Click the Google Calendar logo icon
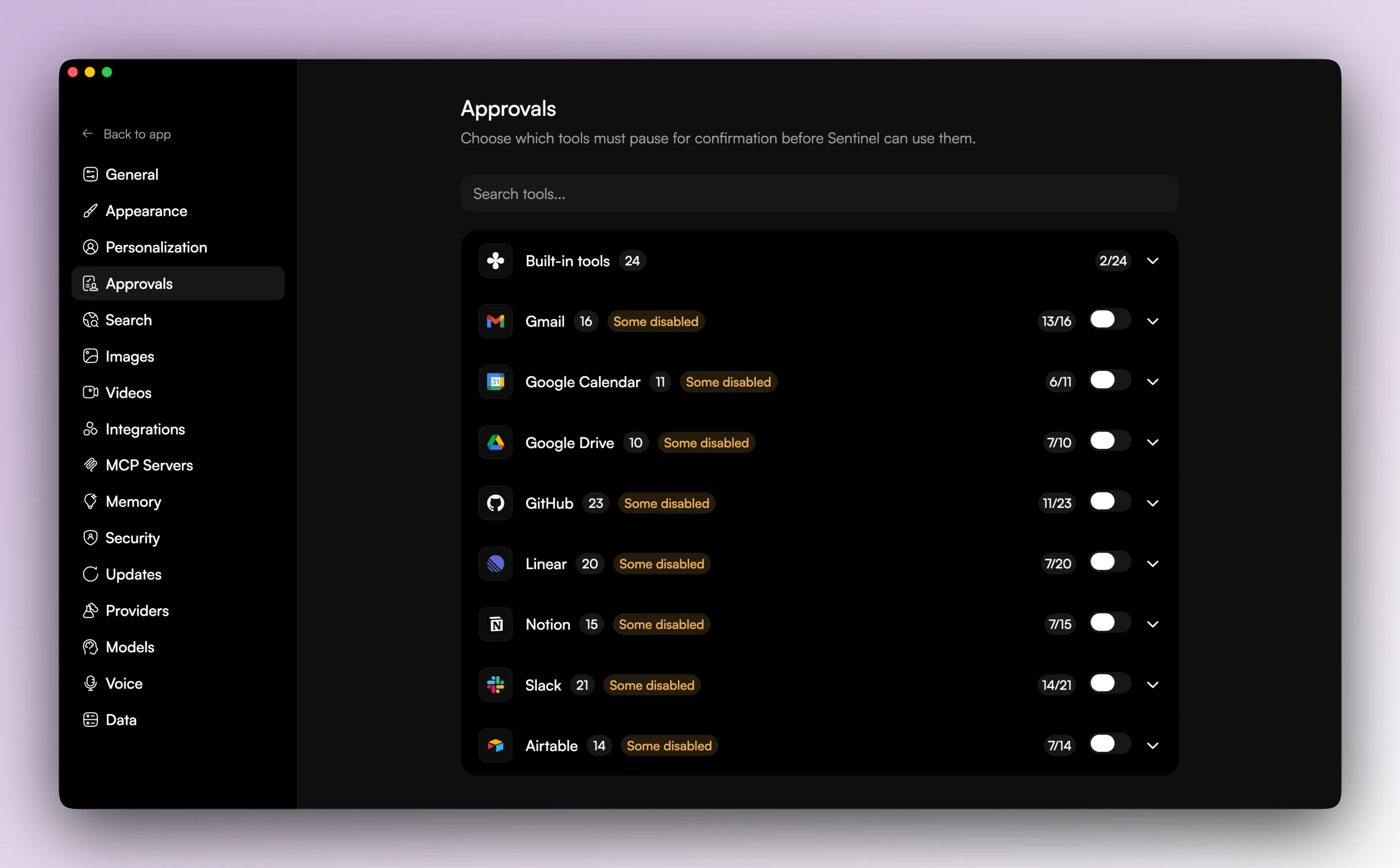 [x=495, y=382]
